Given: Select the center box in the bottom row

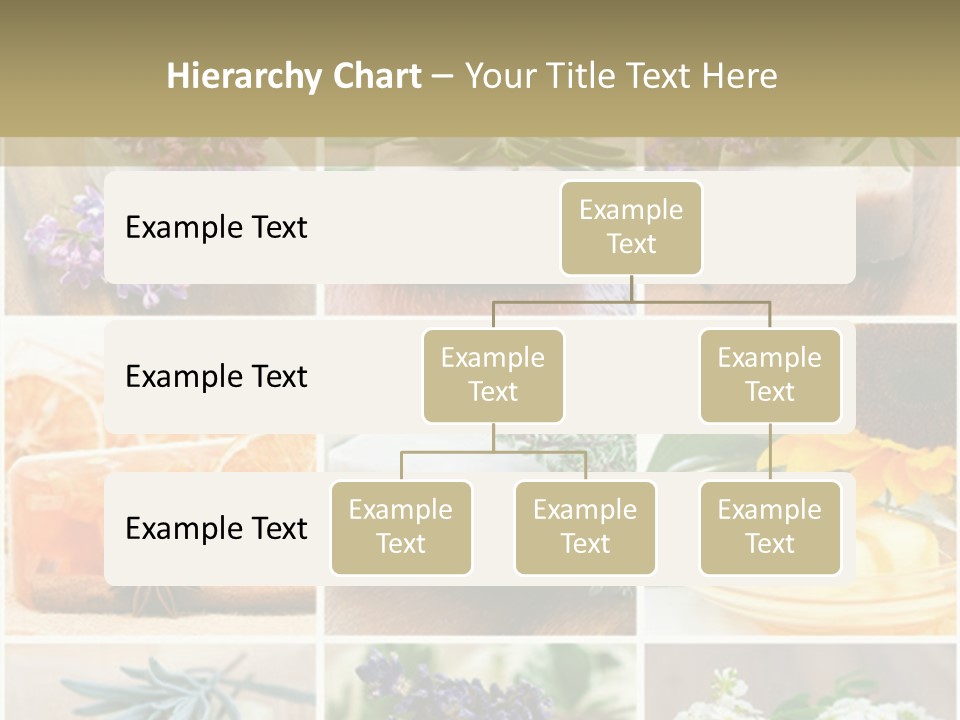Looking at the screenshot, I should (x=585, y=527).
